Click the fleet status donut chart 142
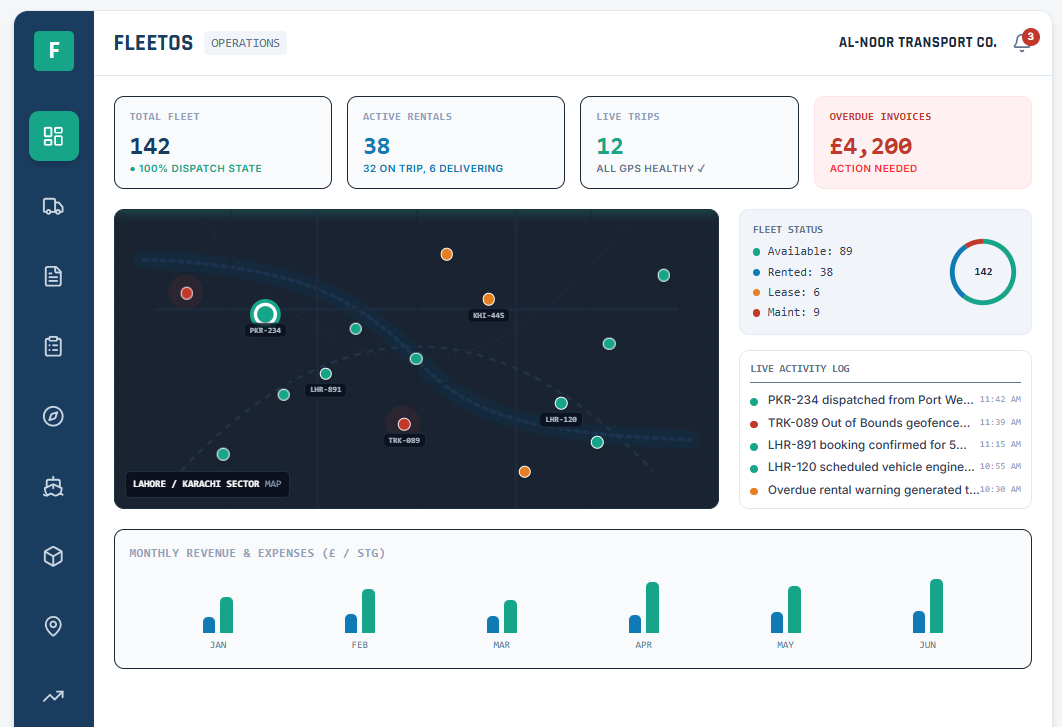This screenshot has width=1062, height=727. [x=983, y=272]
